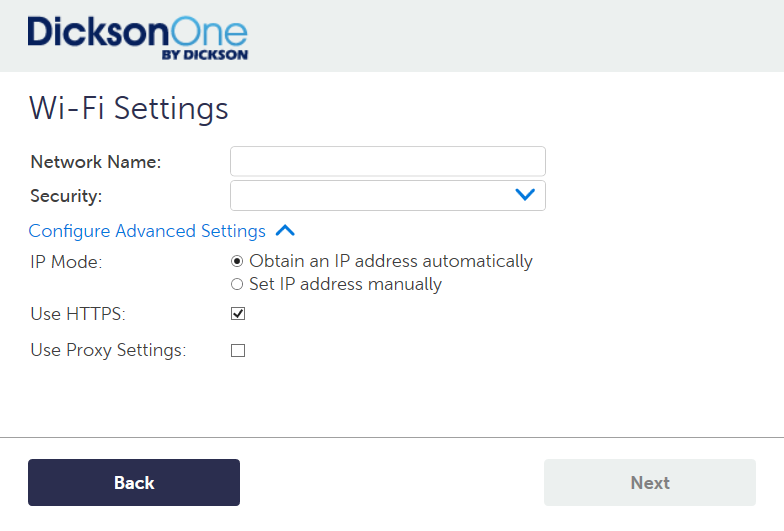Choose the "Set IP address manually" radio button
This screenshot has width=784, height=531.
(237, 284)
